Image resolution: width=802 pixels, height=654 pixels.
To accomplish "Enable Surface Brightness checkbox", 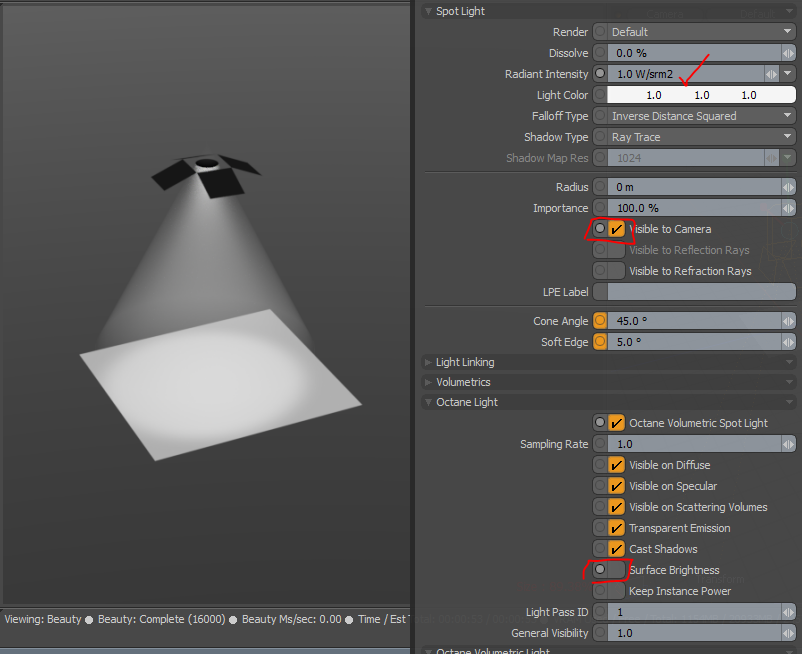I will [616, 570].
